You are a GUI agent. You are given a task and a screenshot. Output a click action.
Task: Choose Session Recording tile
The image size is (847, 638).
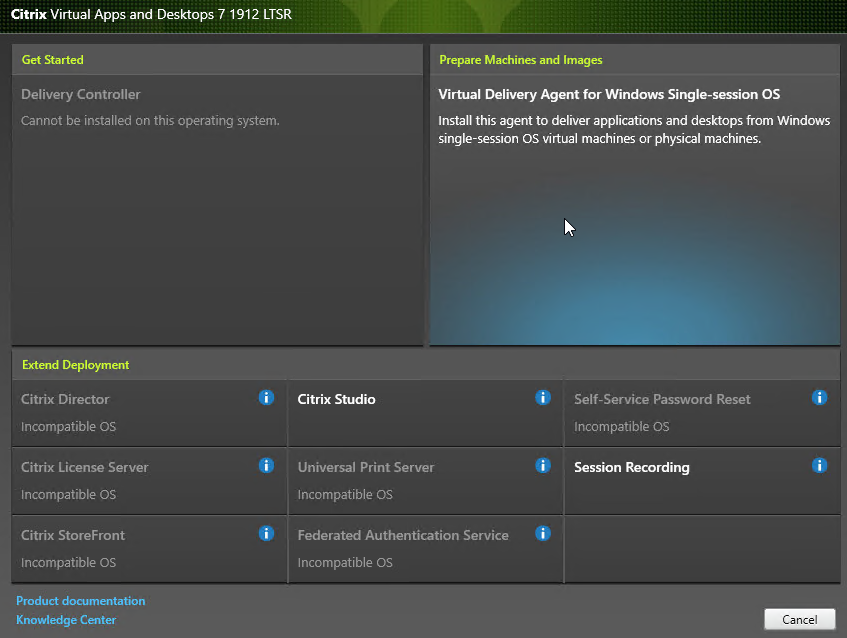pos(680,480)
